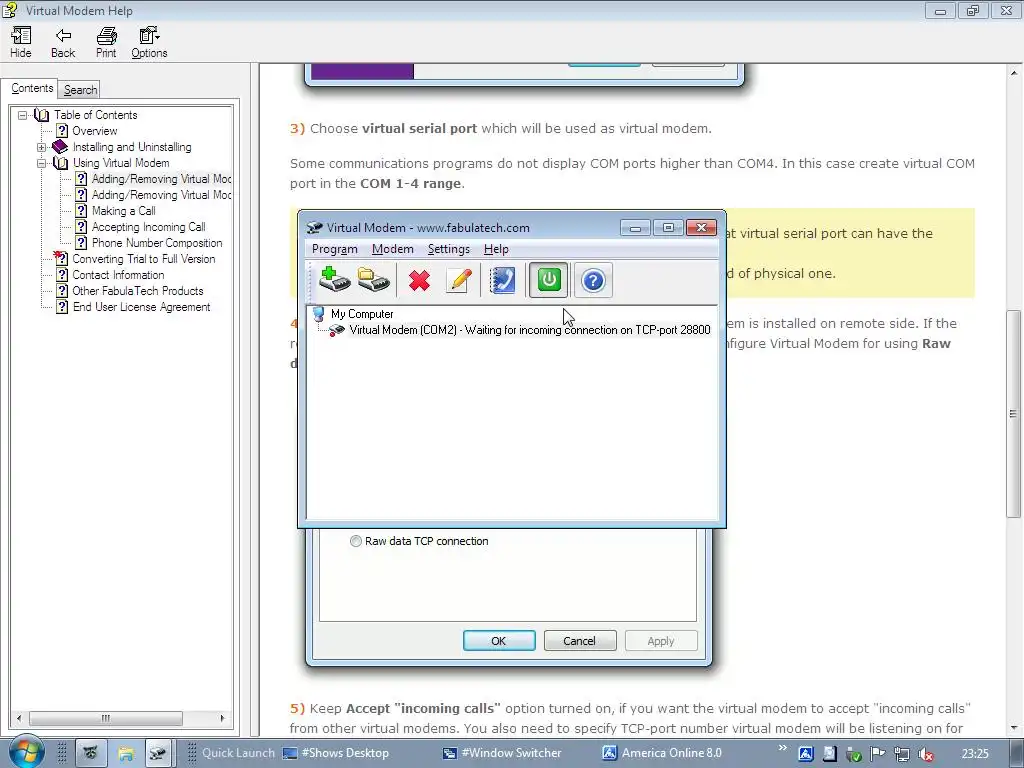
Task: Open #Shows Desktop in Quick Launch
Action: click(336, 753)
